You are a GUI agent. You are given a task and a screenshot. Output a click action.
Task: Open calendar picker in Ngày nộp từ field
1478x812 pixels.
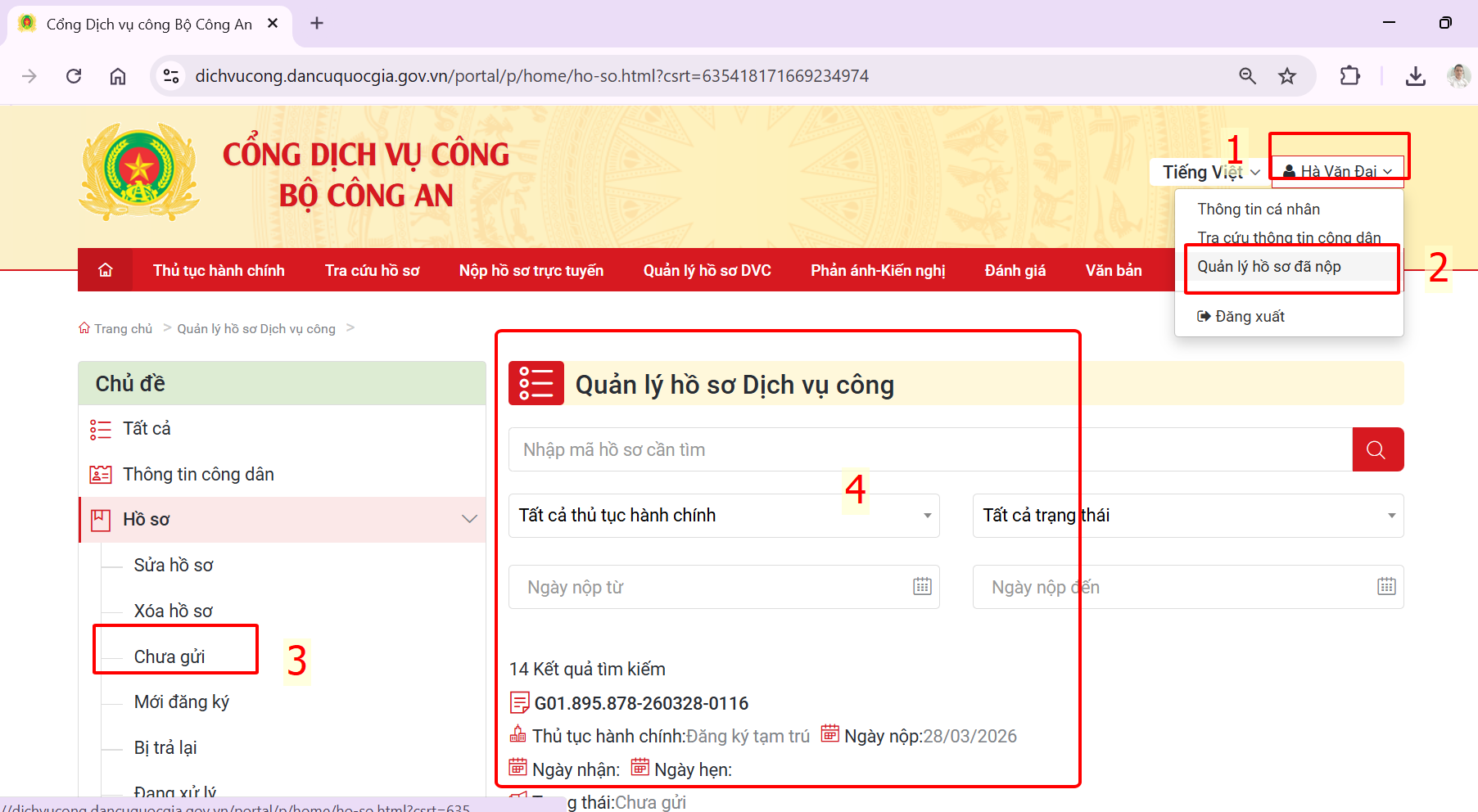(x=923, y=586)
